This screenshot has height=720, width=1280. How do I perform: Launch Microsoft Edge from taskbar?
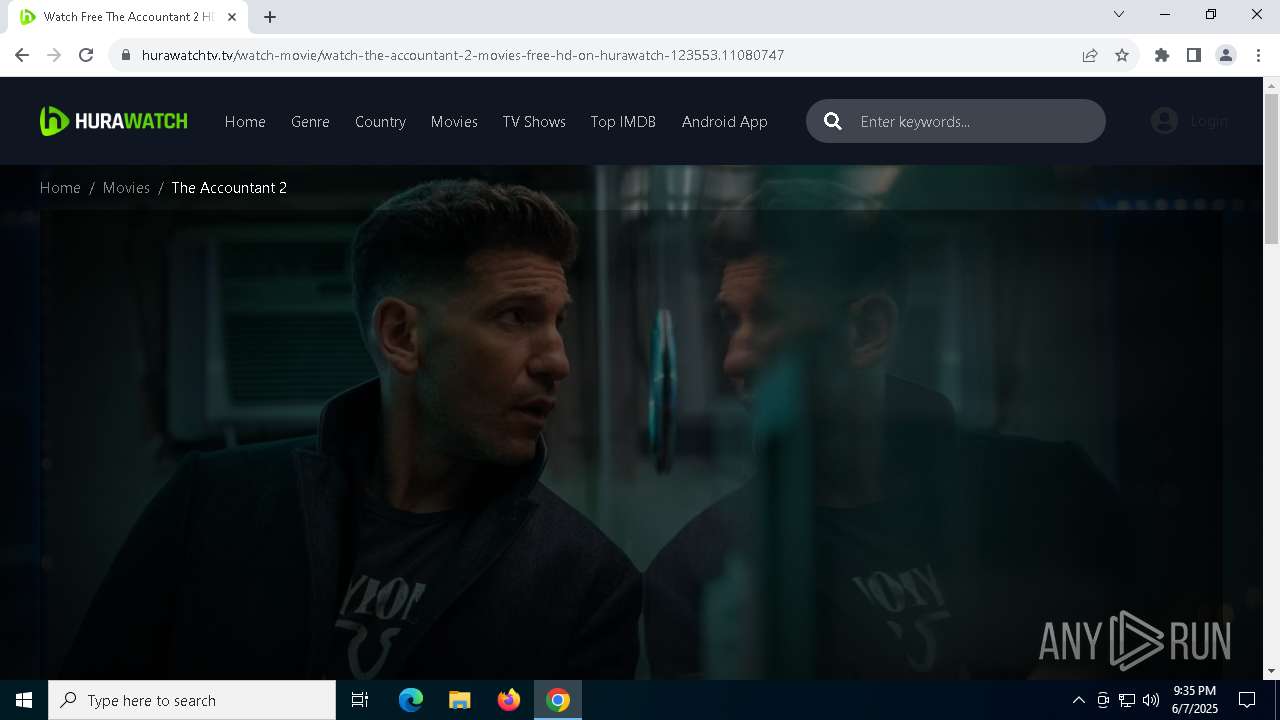(x=411, y=700)
